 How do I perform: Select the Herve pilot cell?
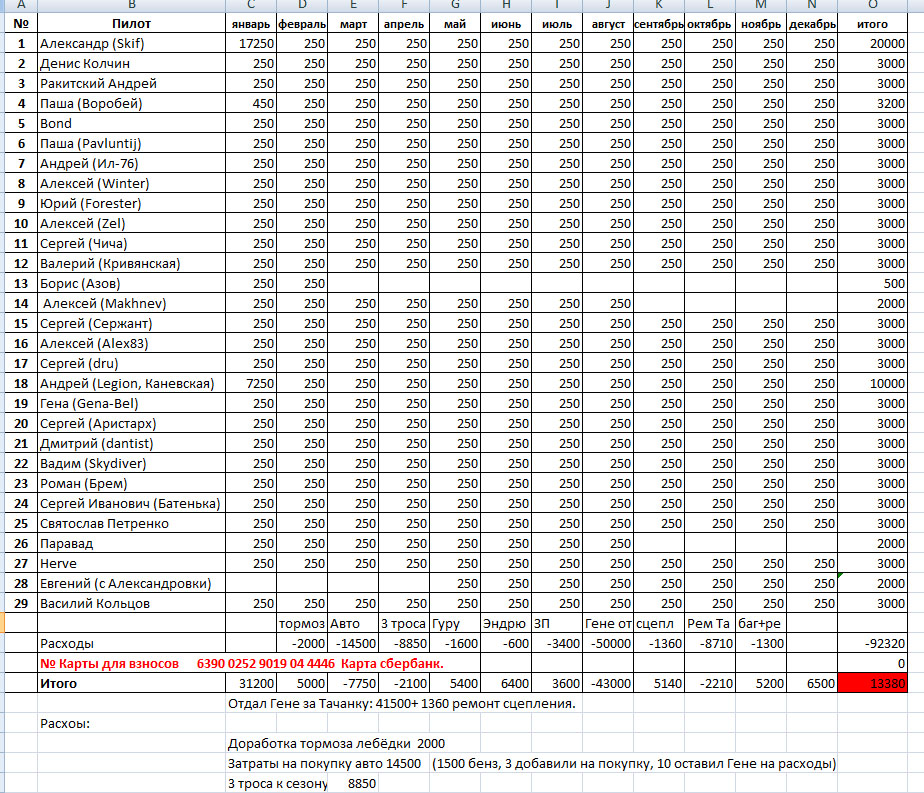[x=131, y=564]
